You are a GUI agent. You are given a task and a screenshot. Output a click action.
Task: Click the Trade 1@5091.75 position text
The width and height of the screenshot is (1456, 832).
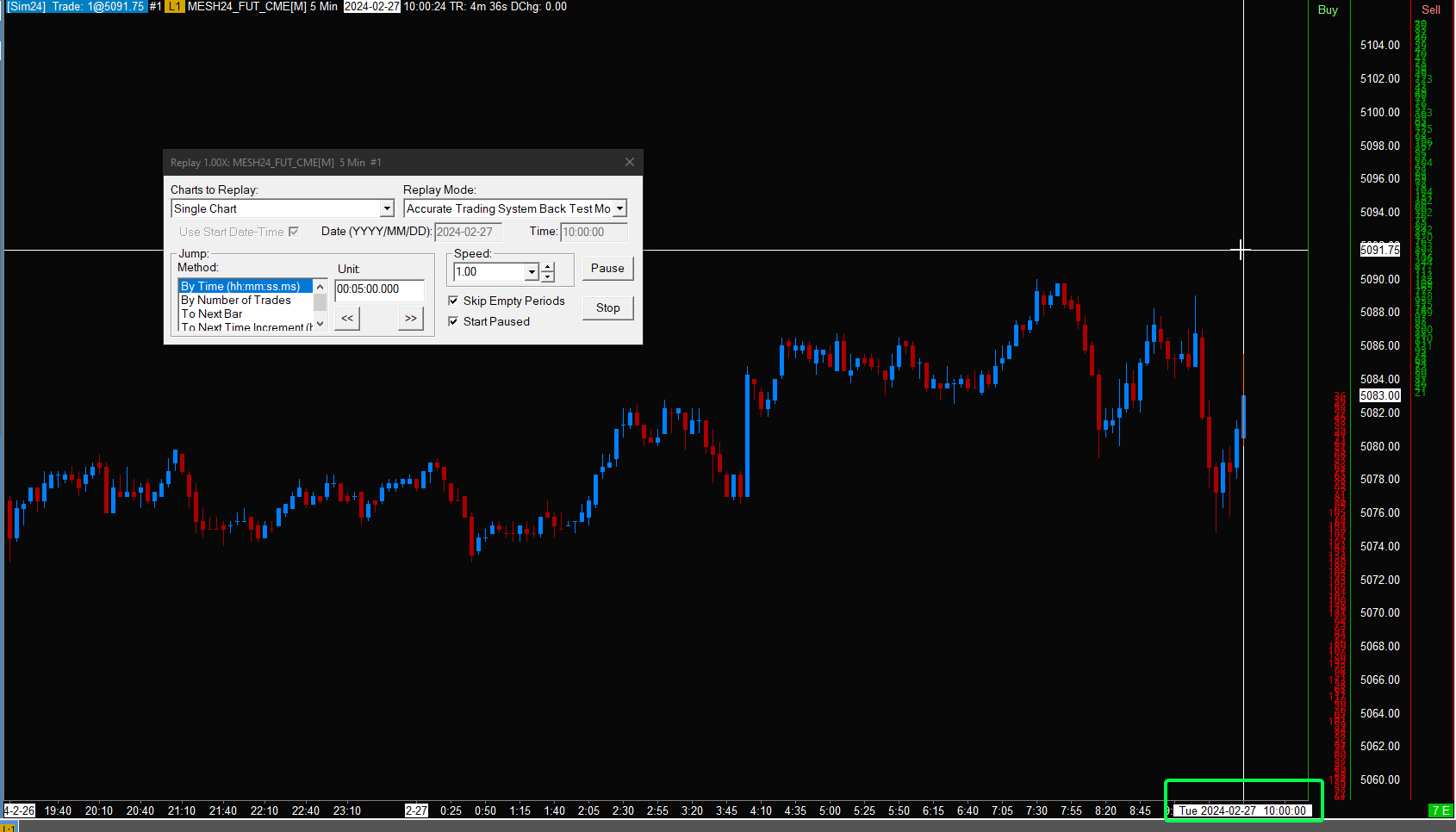[97, 6]
